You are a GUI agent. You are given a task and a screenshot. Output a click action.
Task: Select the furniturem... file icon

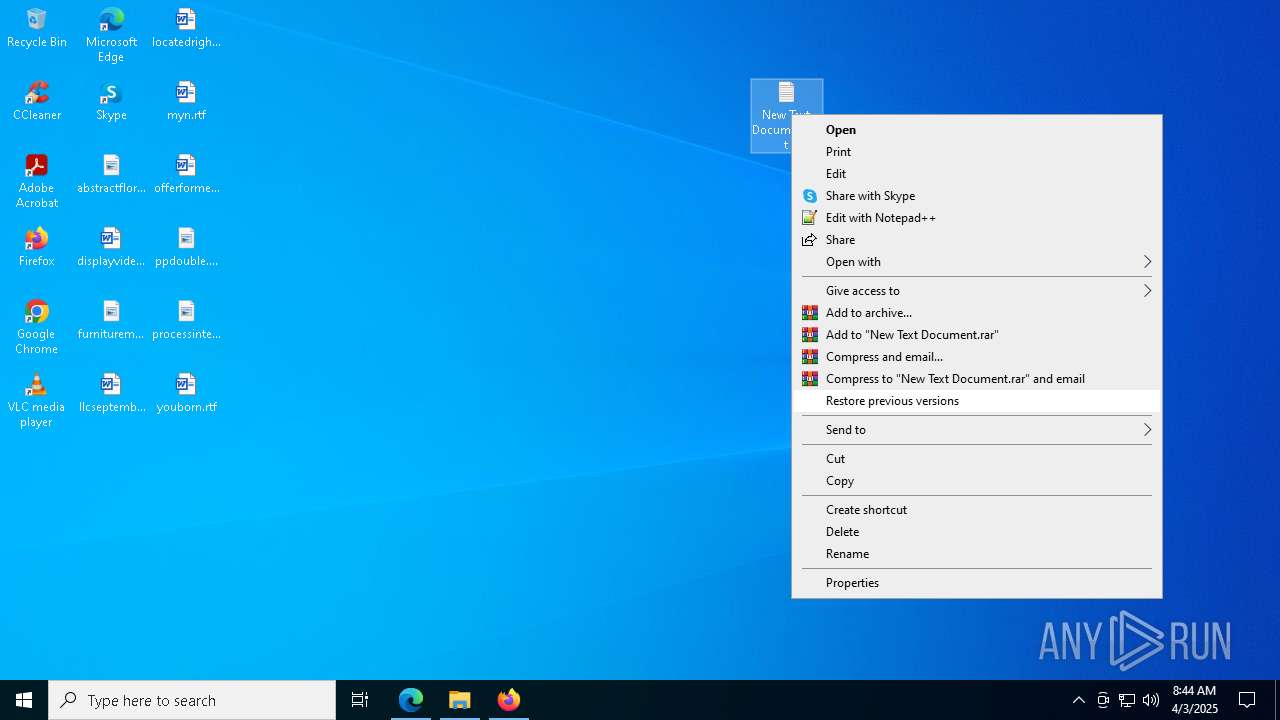111,320
